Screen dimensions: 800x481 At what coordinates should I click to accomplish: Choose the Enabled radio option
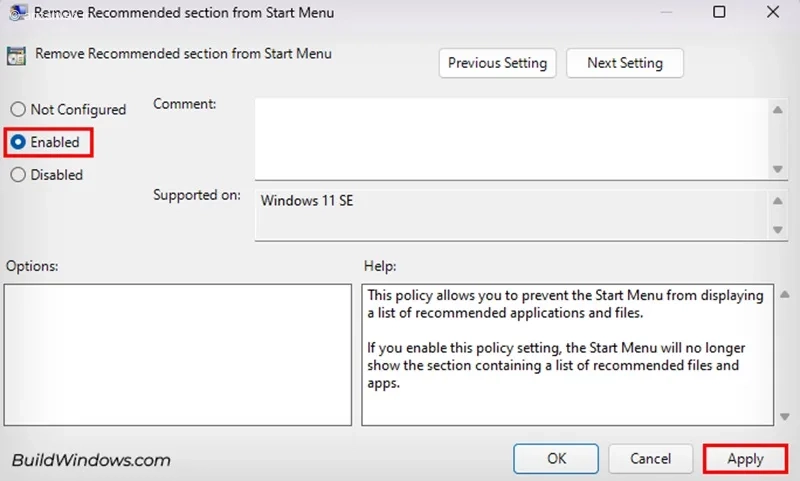pyautogui.click(x=18, y=142)
